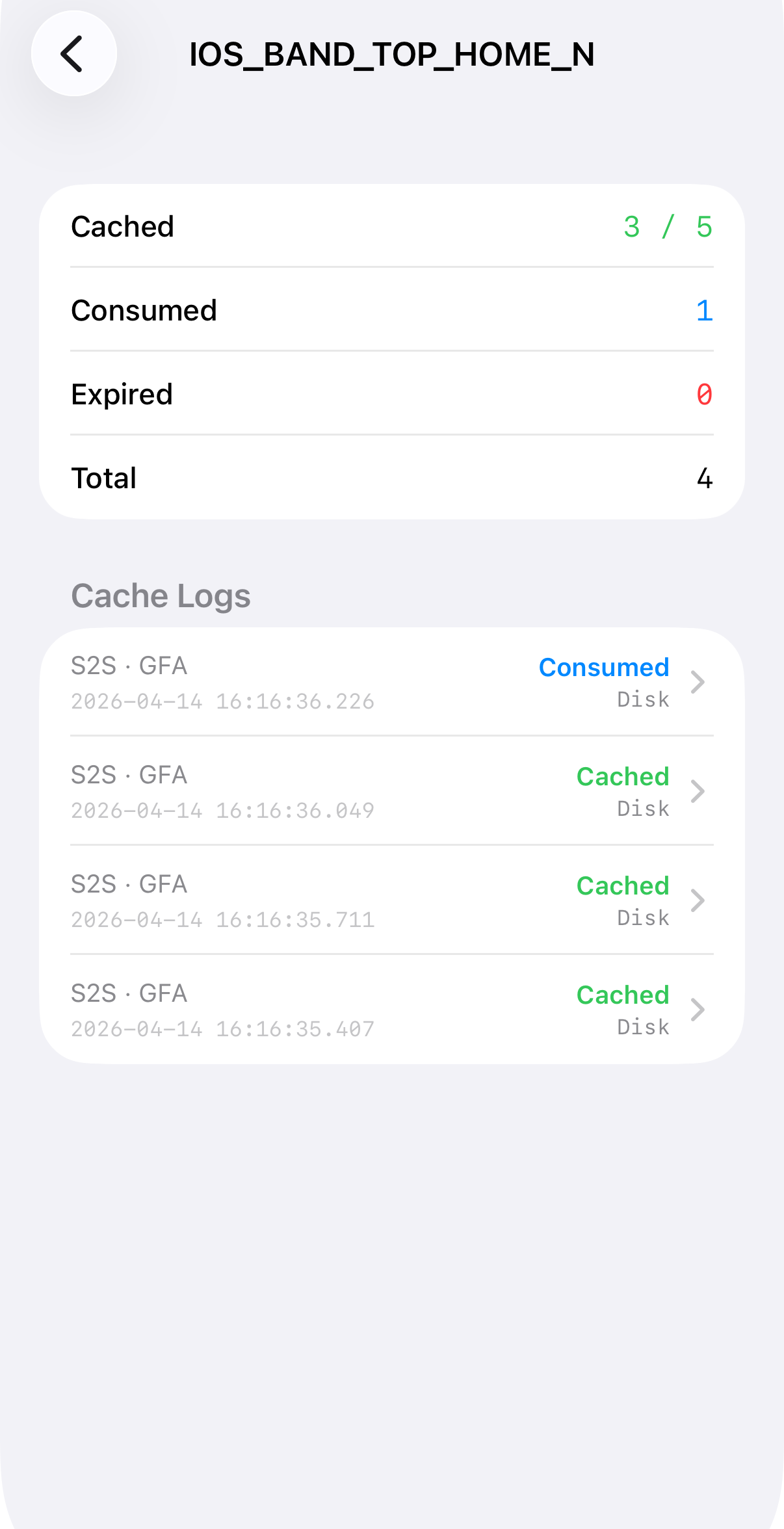Screen dimensions: 784x1529
Task: Click the Total count of 4
Action: point(704,478)
